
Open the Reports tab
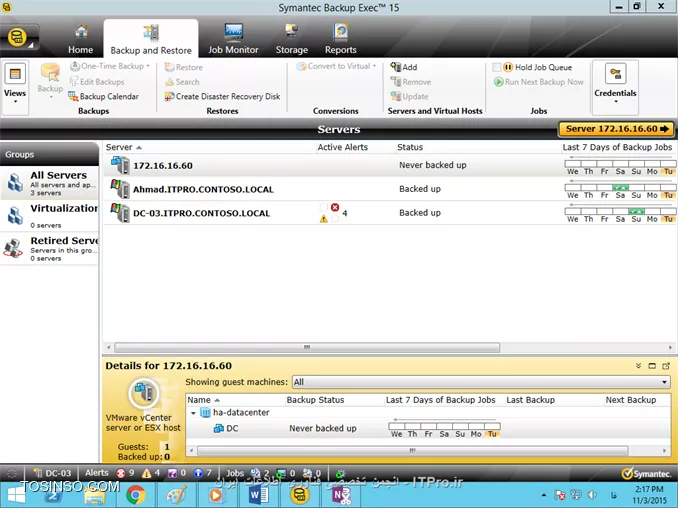[x=341, y=39]
